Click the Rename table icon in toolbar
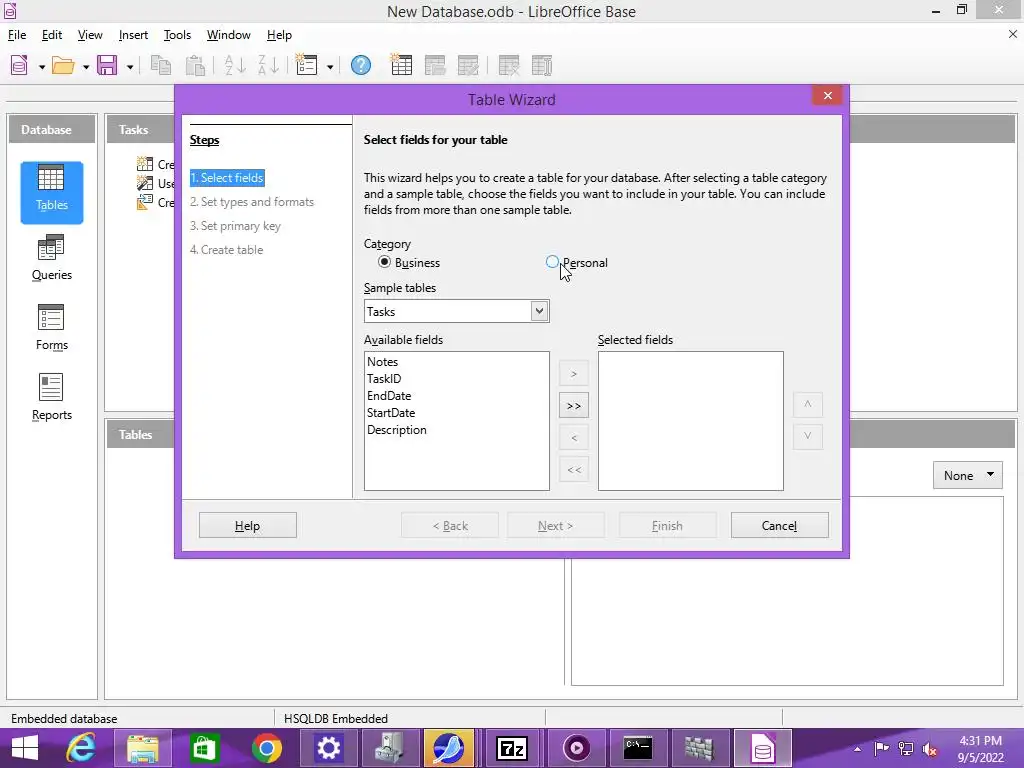Image resolution: width=1024 pixels, height=768 pixels. (x=542, y=65)
